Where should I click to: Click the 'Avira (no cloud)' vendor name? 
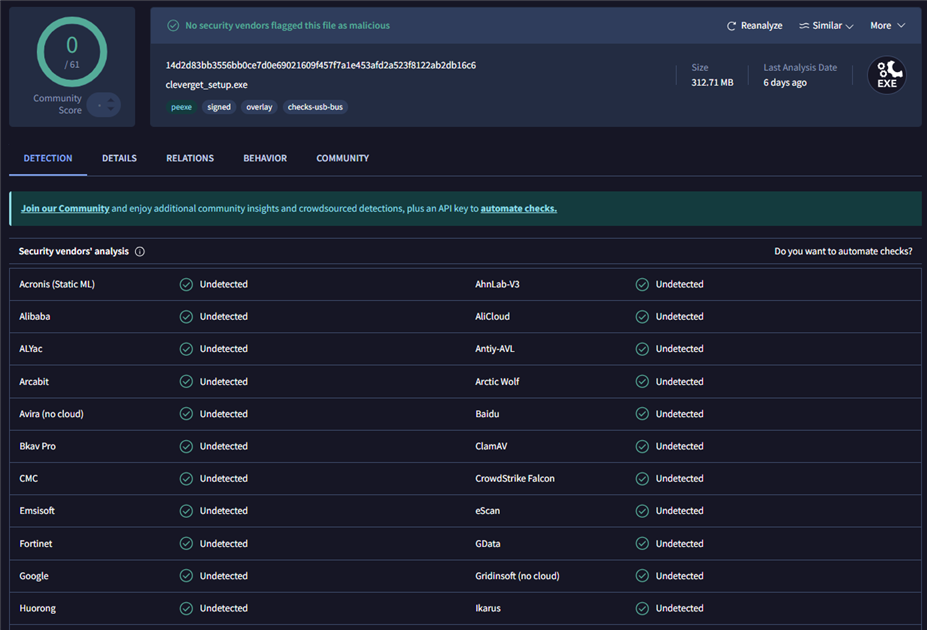[51, 414]
